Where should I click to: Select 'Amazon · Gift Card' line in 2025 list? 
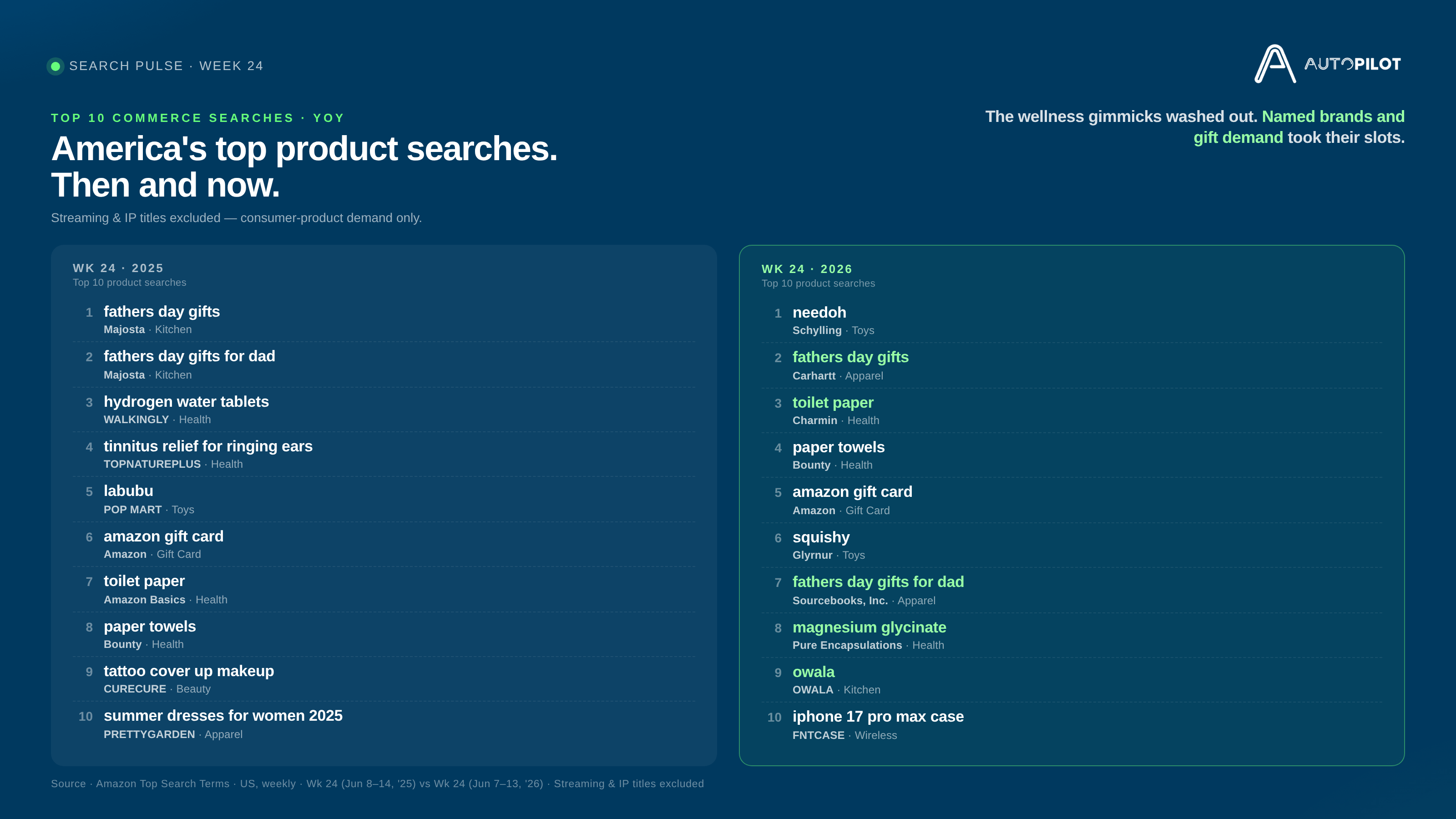(x=152, y=554)
